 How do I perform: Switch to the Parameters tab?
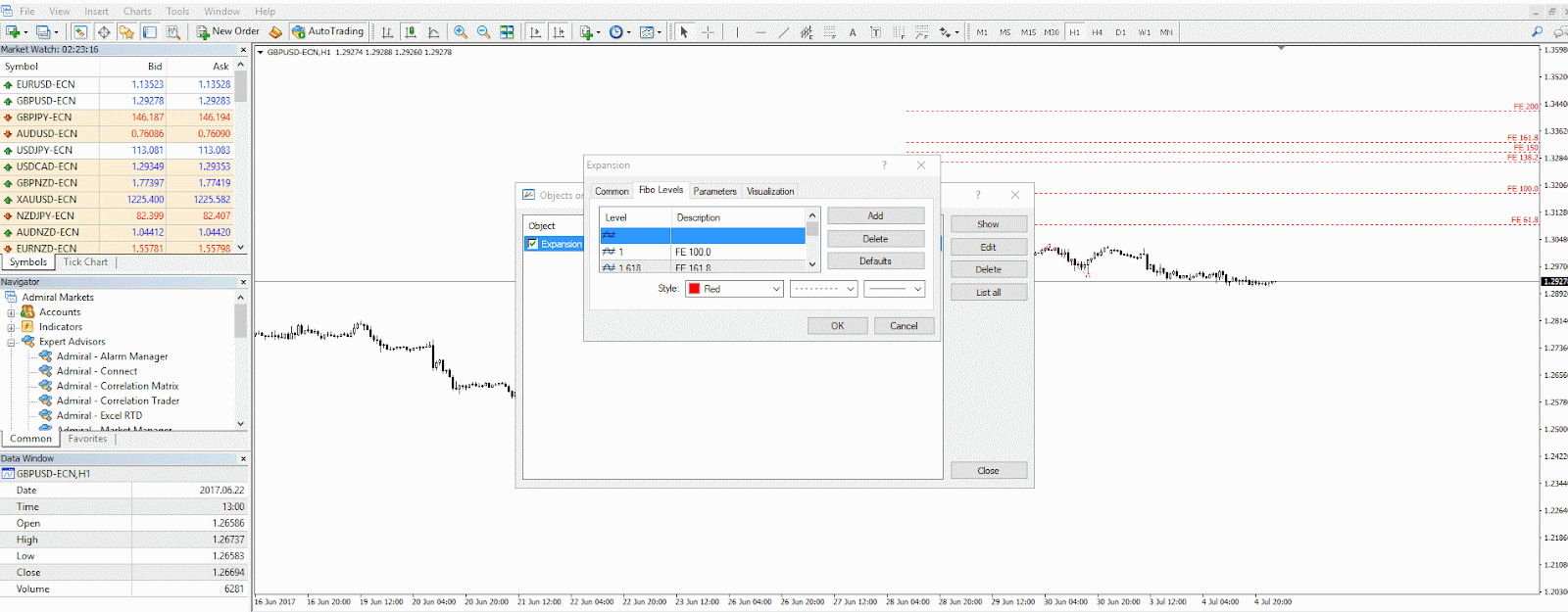714,191
